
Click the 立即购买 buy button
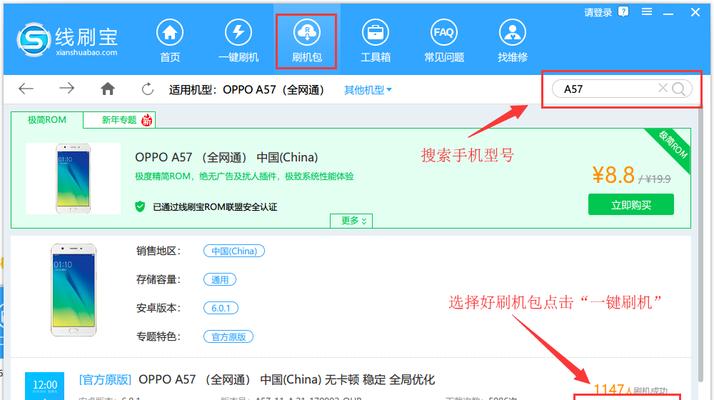pos(631,205)
